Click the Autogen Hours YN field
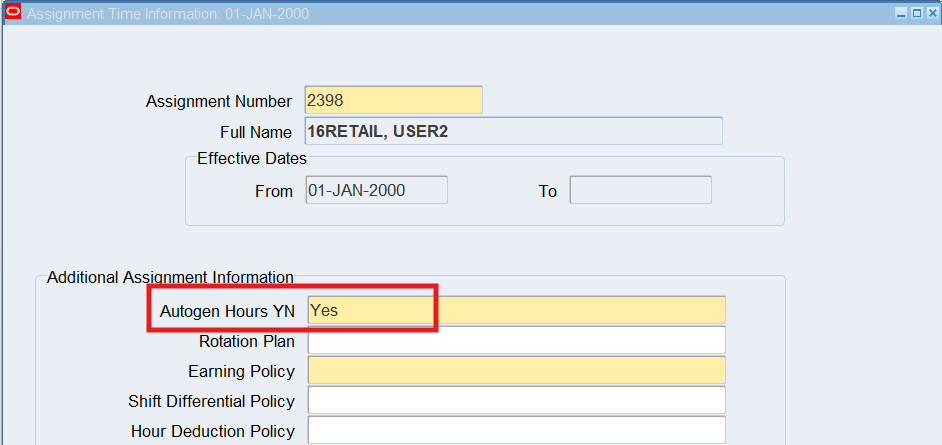This screenshot has width=942, height=445. tap(516, 310)
